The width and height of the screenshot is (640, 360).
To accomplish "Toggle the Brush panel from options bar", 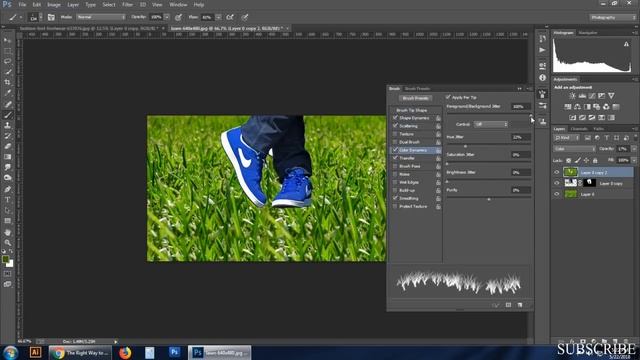I will pyautogui.click(x=51, y=17).
